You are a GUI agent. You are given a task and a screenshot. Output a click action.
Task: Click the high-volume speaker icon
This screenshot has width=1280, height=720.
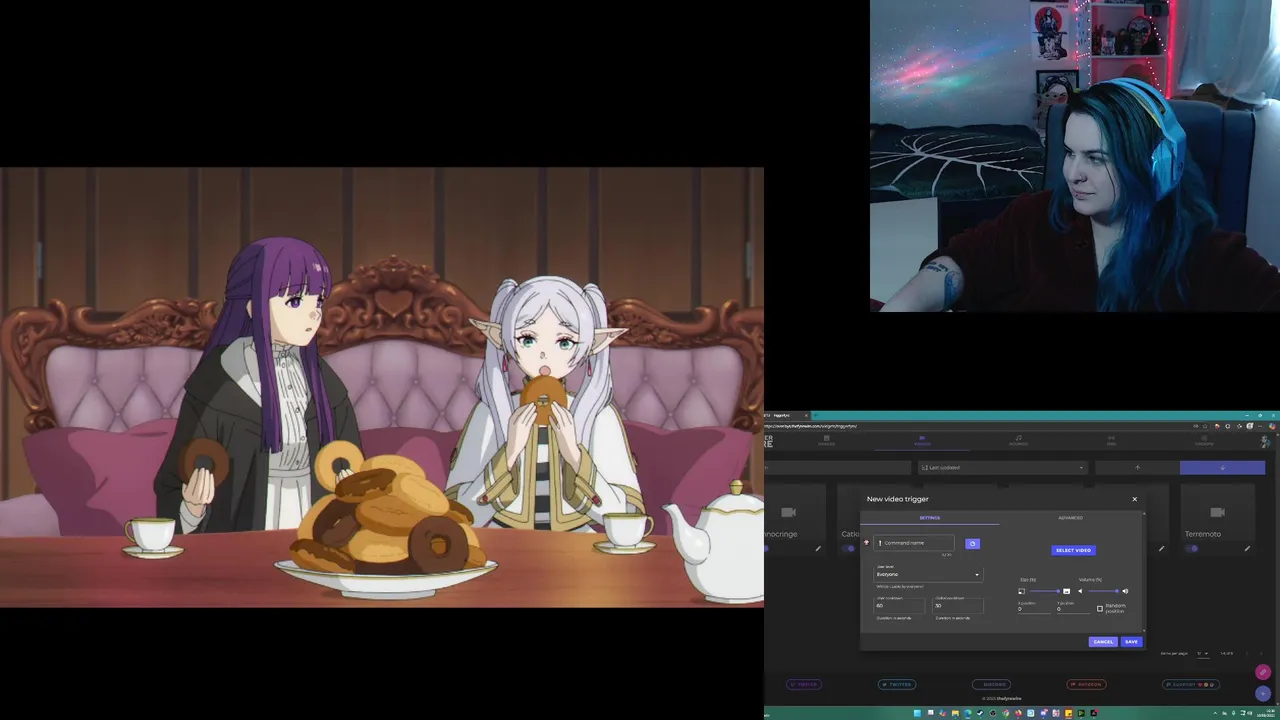[1125, 591]
